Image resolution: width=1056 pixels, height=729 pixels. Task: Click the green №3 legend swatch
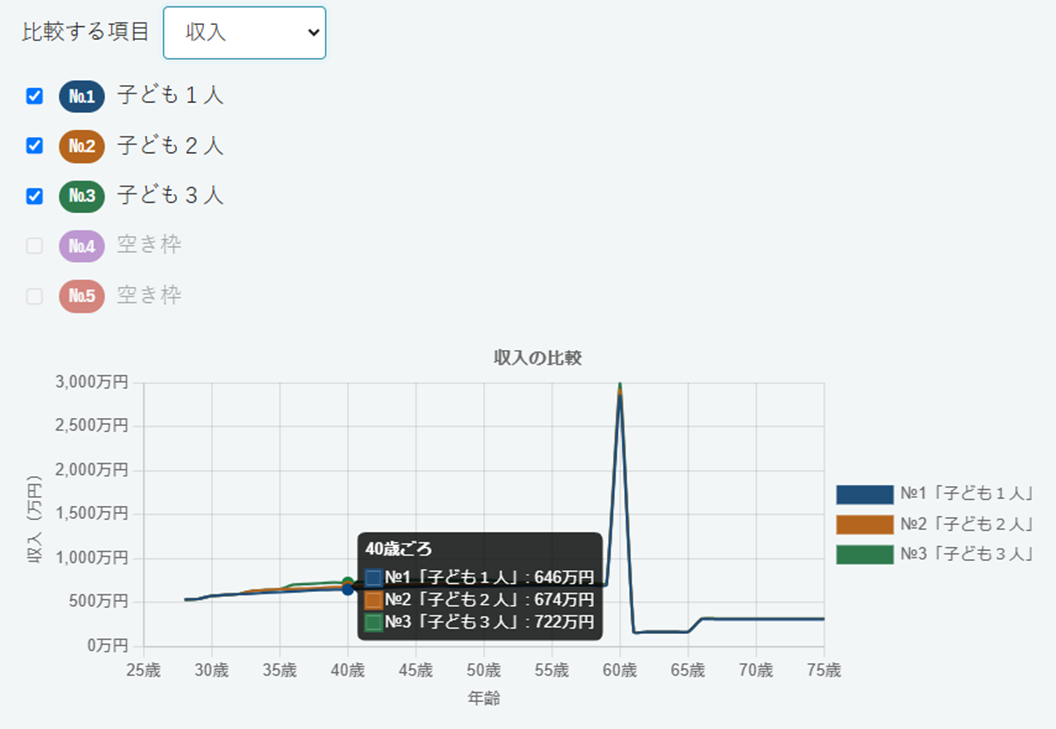pyautogui.click(x=865, y=554)
